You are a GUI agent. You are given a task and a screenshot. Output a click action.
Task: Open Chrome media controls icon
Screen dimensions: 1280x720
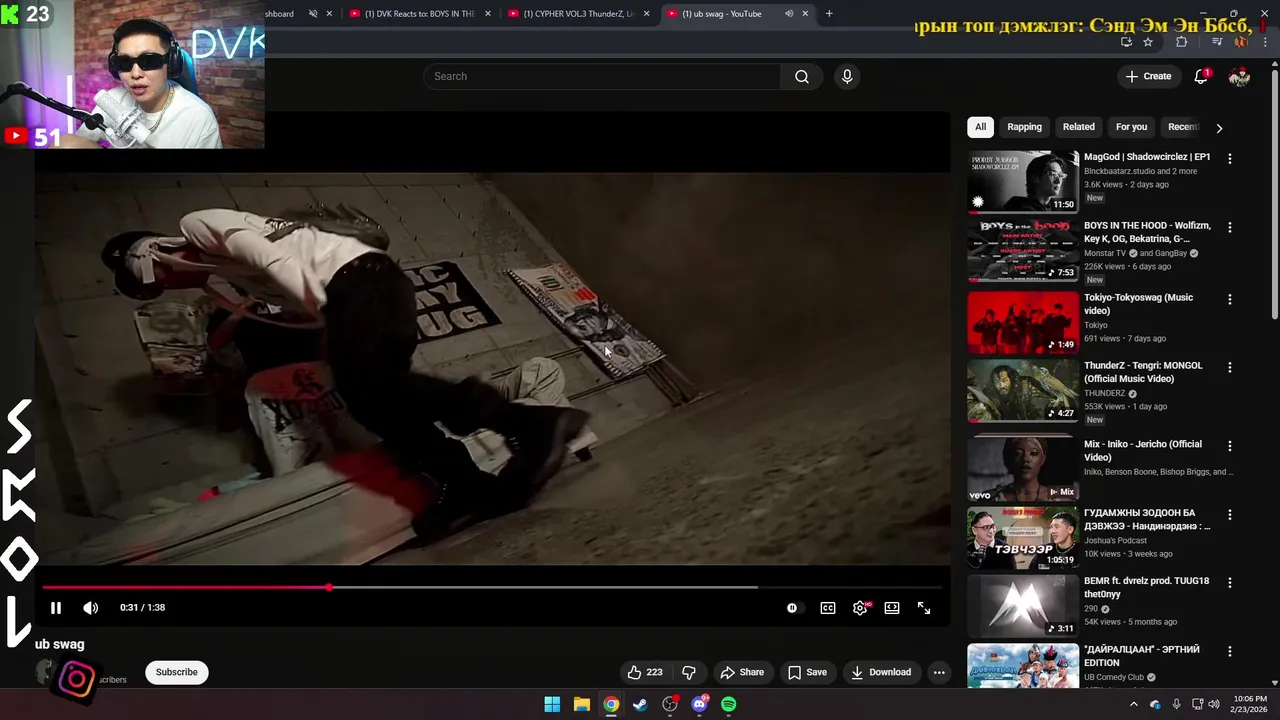[x=1217, y=42]
